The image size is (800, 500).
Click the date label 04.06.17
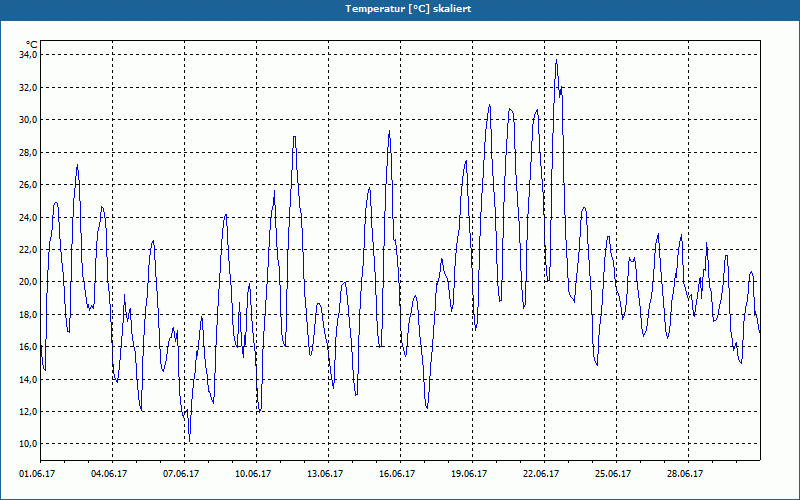coord(109,474)
